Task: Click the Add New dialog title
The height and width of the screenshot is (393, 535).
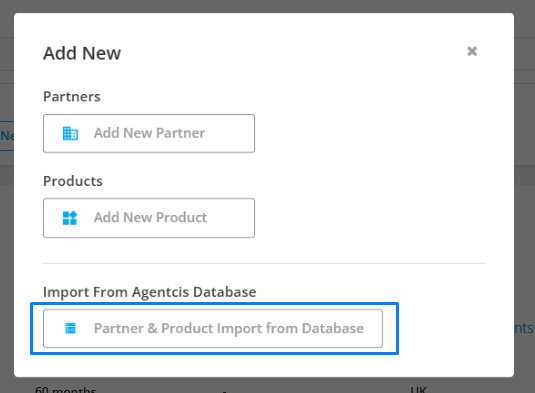Action: pyautogui.click(x=82, y=53)
